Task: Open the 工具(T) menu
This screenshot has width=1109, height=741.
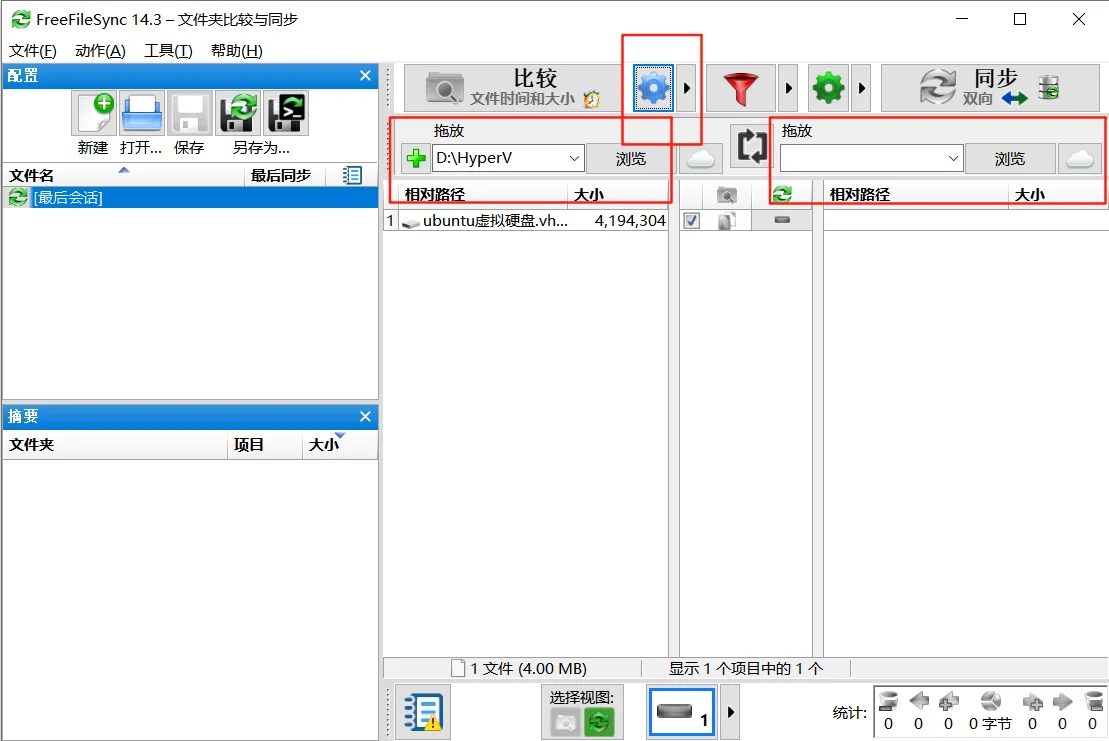Action: (x=168, y=51)
